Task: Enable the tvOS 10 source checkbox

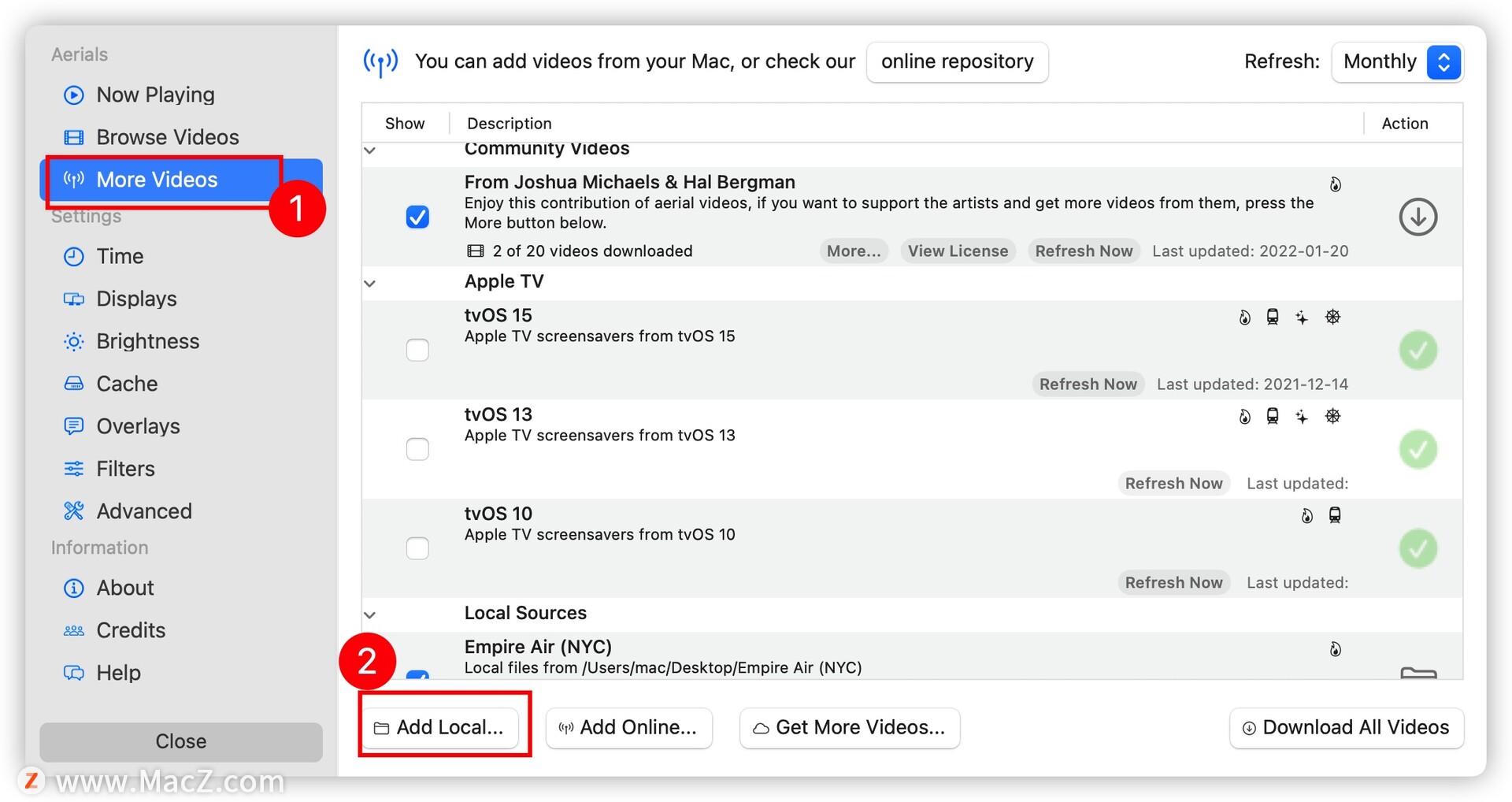Action: click(417, 548)
